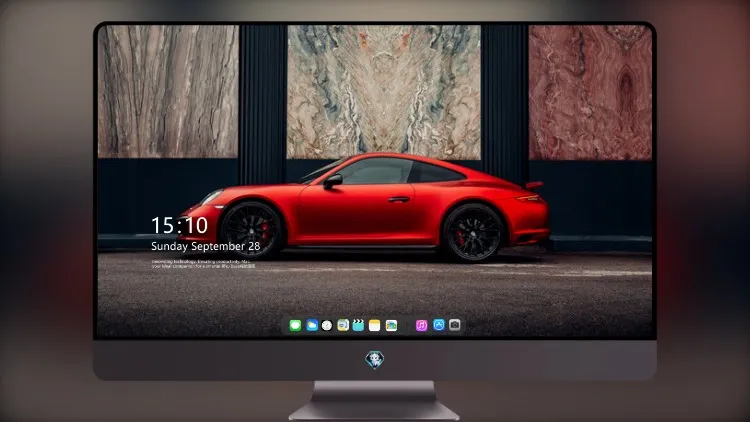Viewport: 750px width, 422px height.
Task: Launch the Weather app from the dock
Action: click(x=312, y=325)
